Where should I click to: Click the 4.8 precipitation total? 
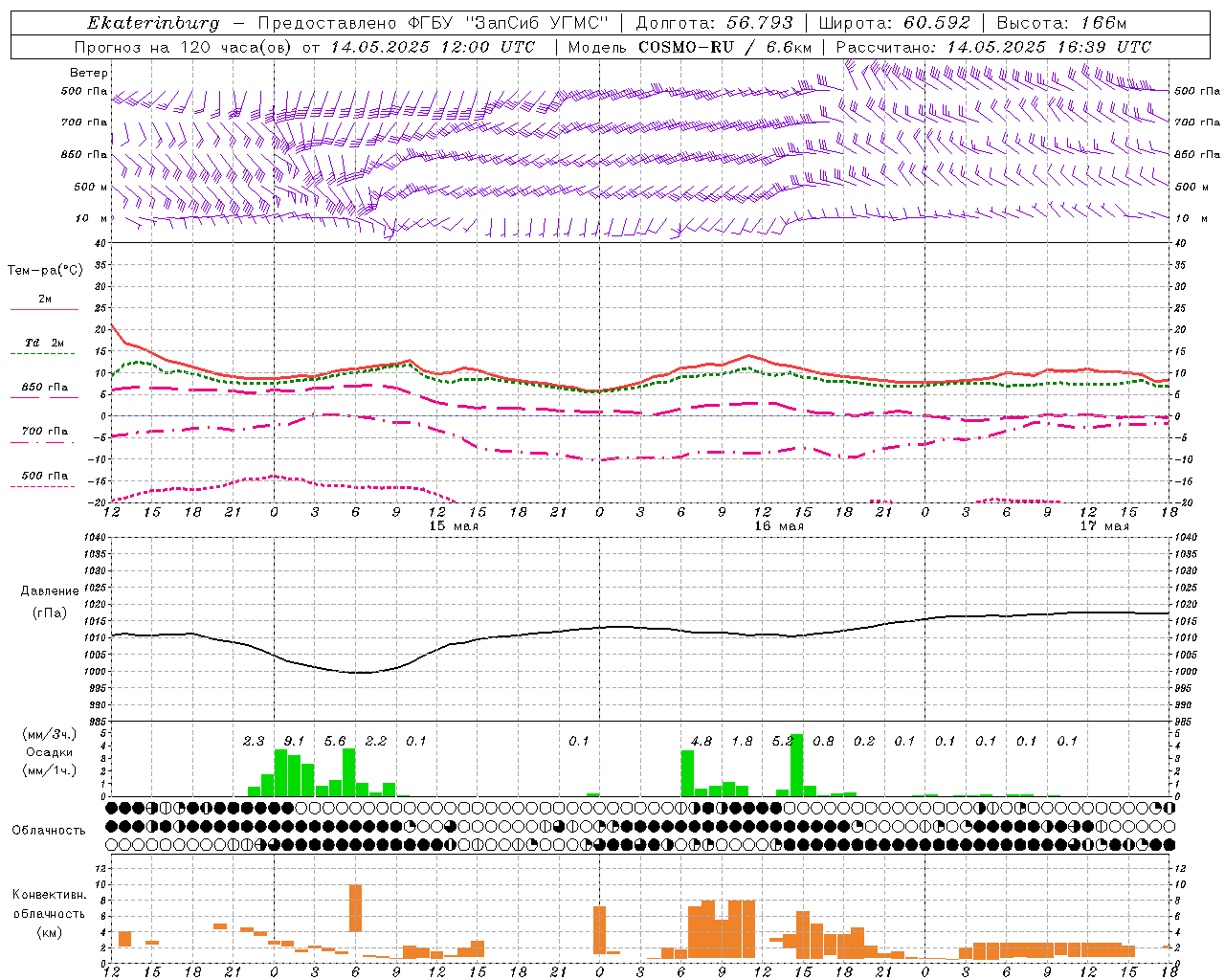[702, 741]
